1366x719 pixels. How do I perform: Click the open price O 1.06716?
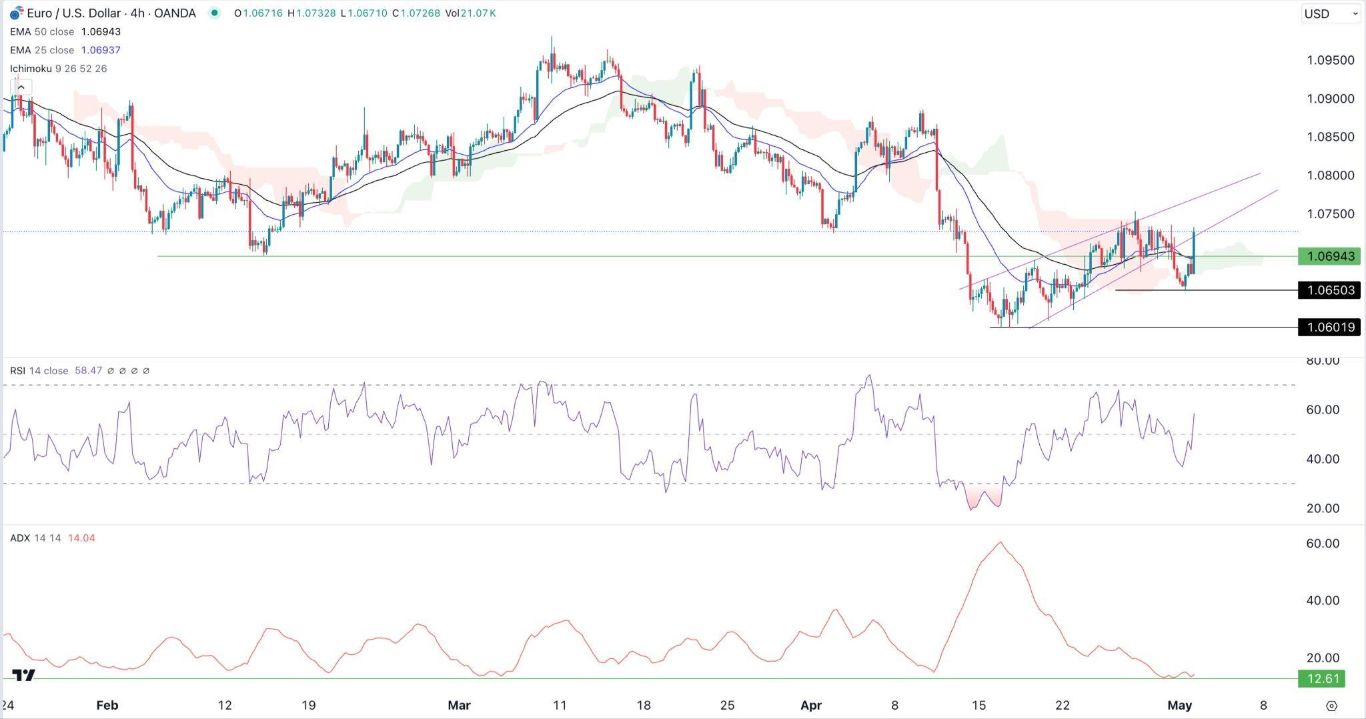[260, 13]
